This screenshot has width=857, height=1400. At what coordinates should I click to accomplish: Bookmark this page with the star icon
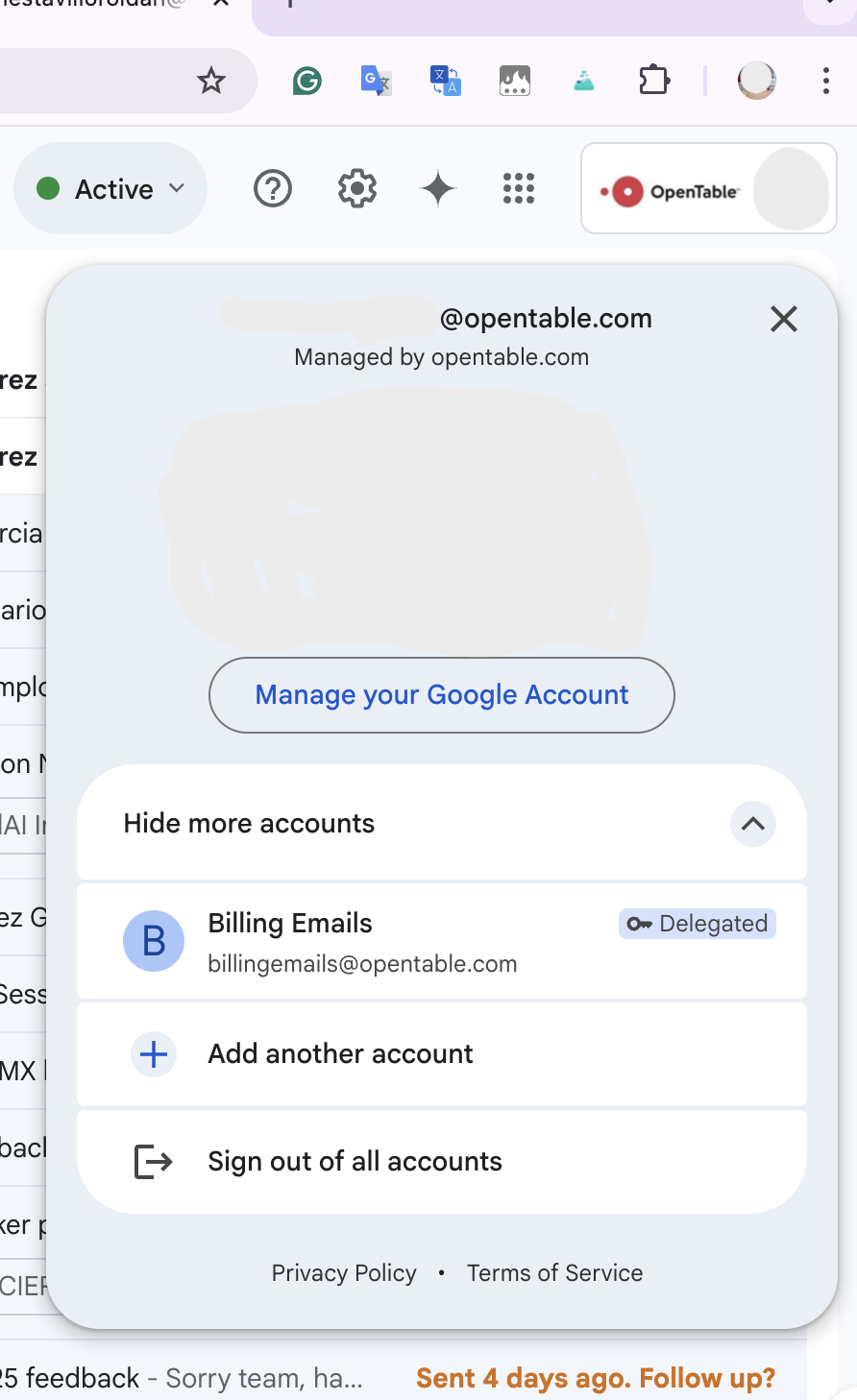tap(211, 81)
